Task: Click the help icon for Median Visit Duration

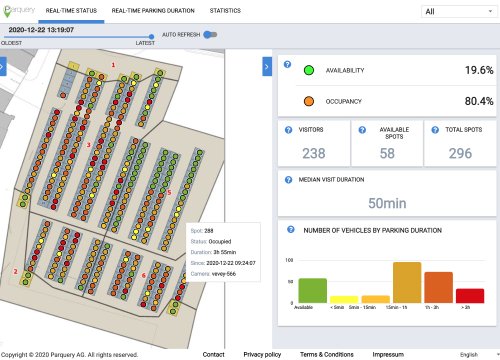Action: (x=289, y=180)
